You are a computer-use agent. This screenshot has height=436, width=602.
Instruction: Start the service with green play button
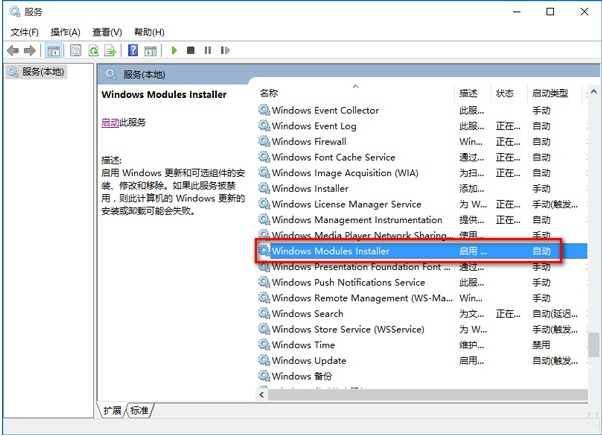coord(174,50)
